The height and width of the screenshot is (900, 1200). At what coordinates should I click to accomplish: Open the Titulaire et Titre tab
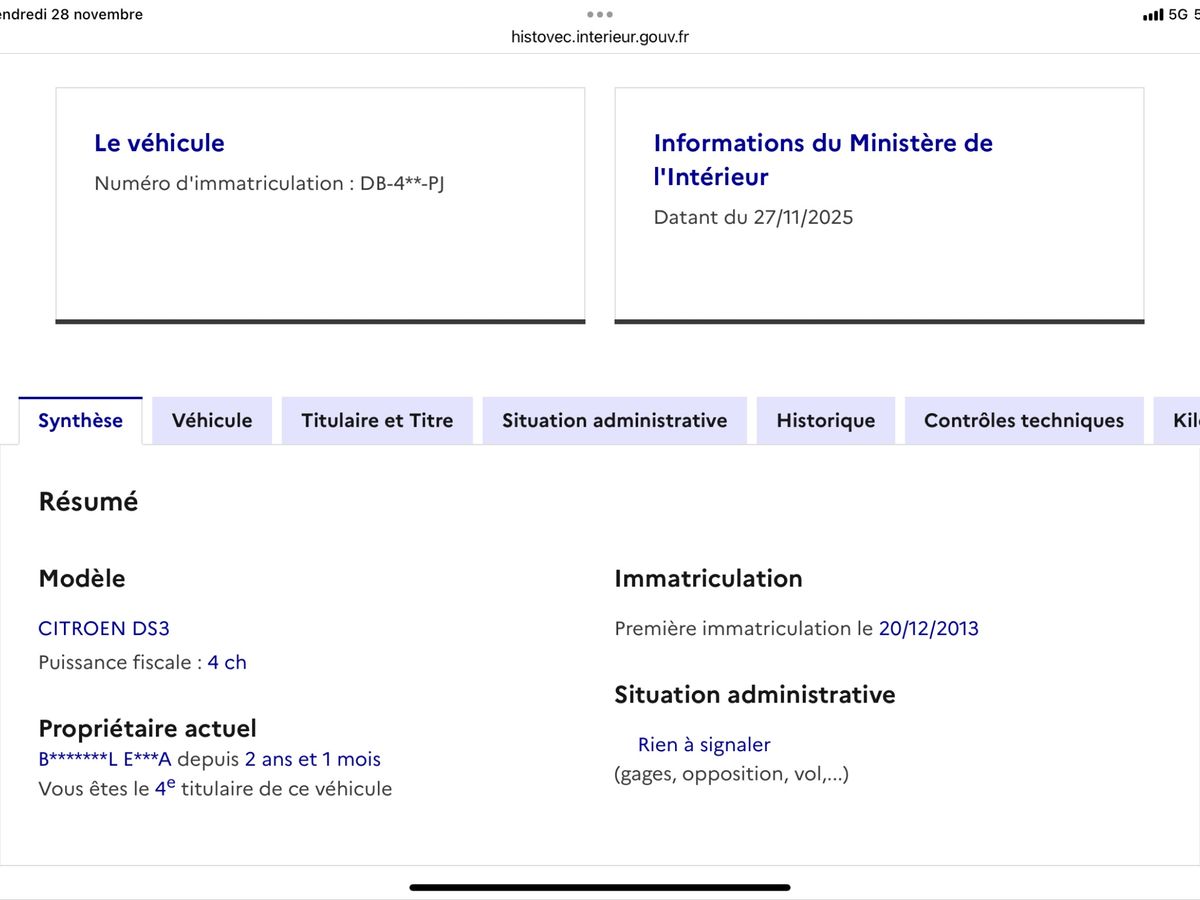[377, 420]
